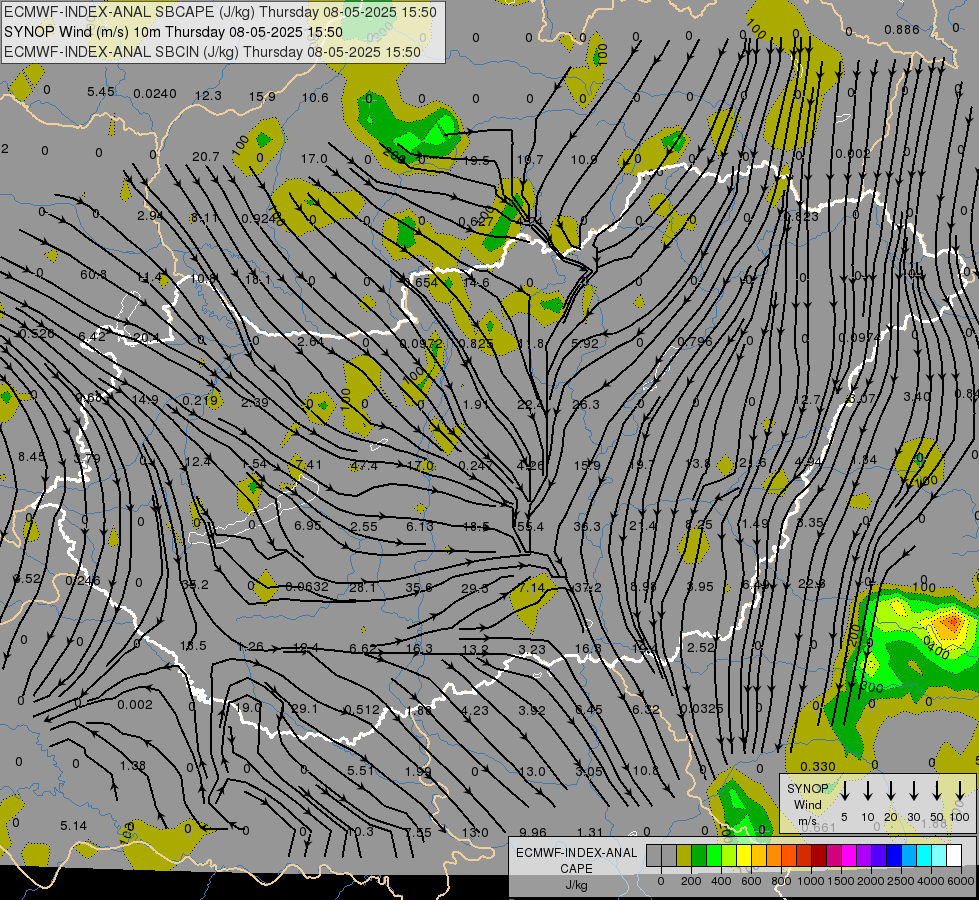Click the 0.0240 value on the map
The image size is (979, 900).
click(155, 94)
